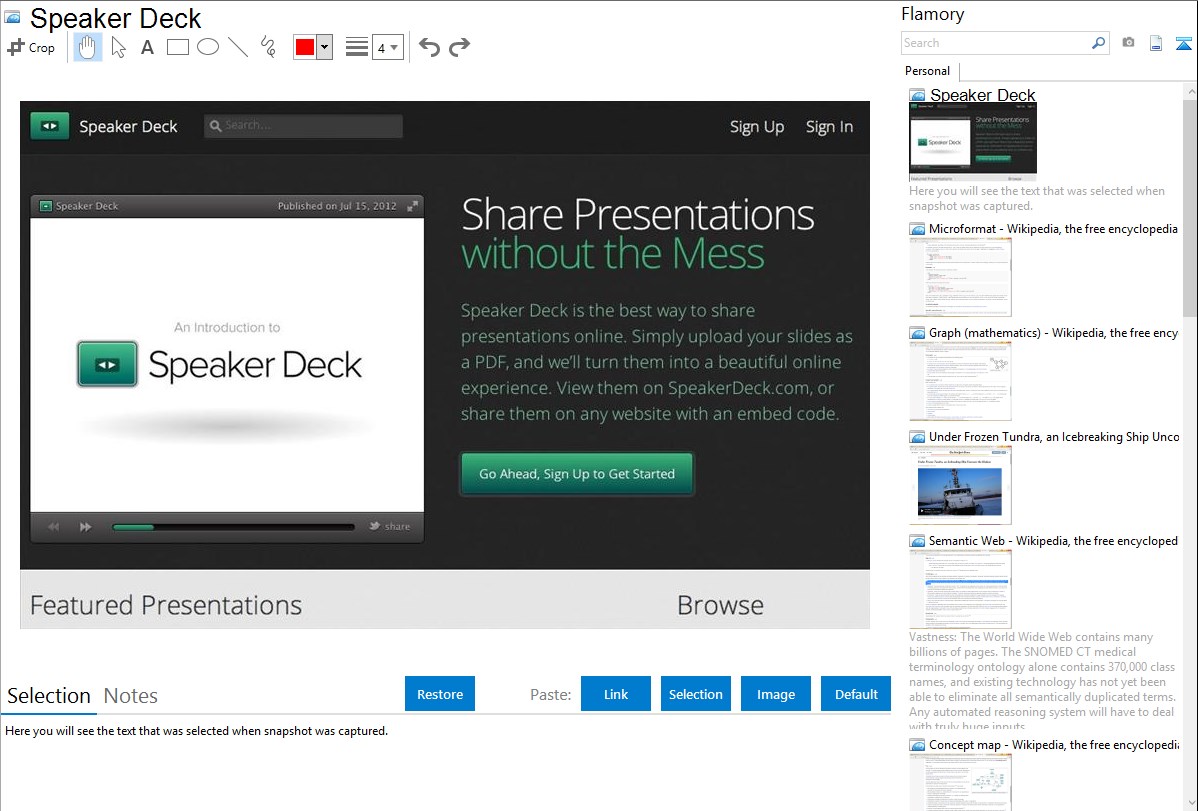The height and width of the screenshot is (811, 1198).
Task: Select the Crop tool
Action: click(x=31, y=47)
